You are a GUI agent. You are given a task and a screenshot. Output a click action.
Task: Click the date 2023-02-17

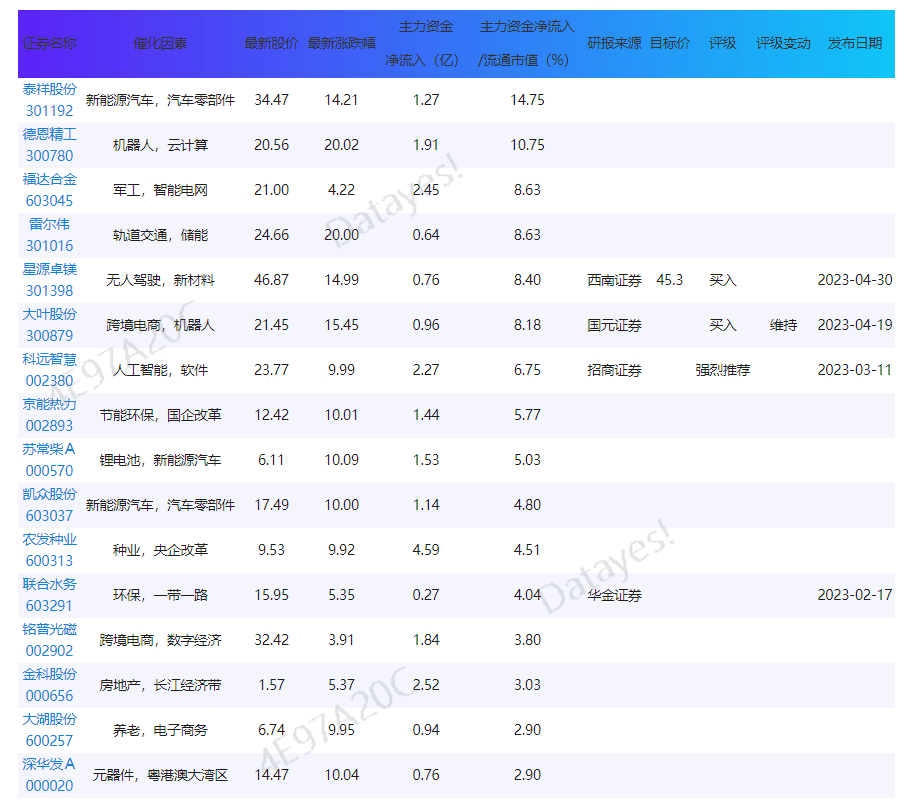[855, 595]
